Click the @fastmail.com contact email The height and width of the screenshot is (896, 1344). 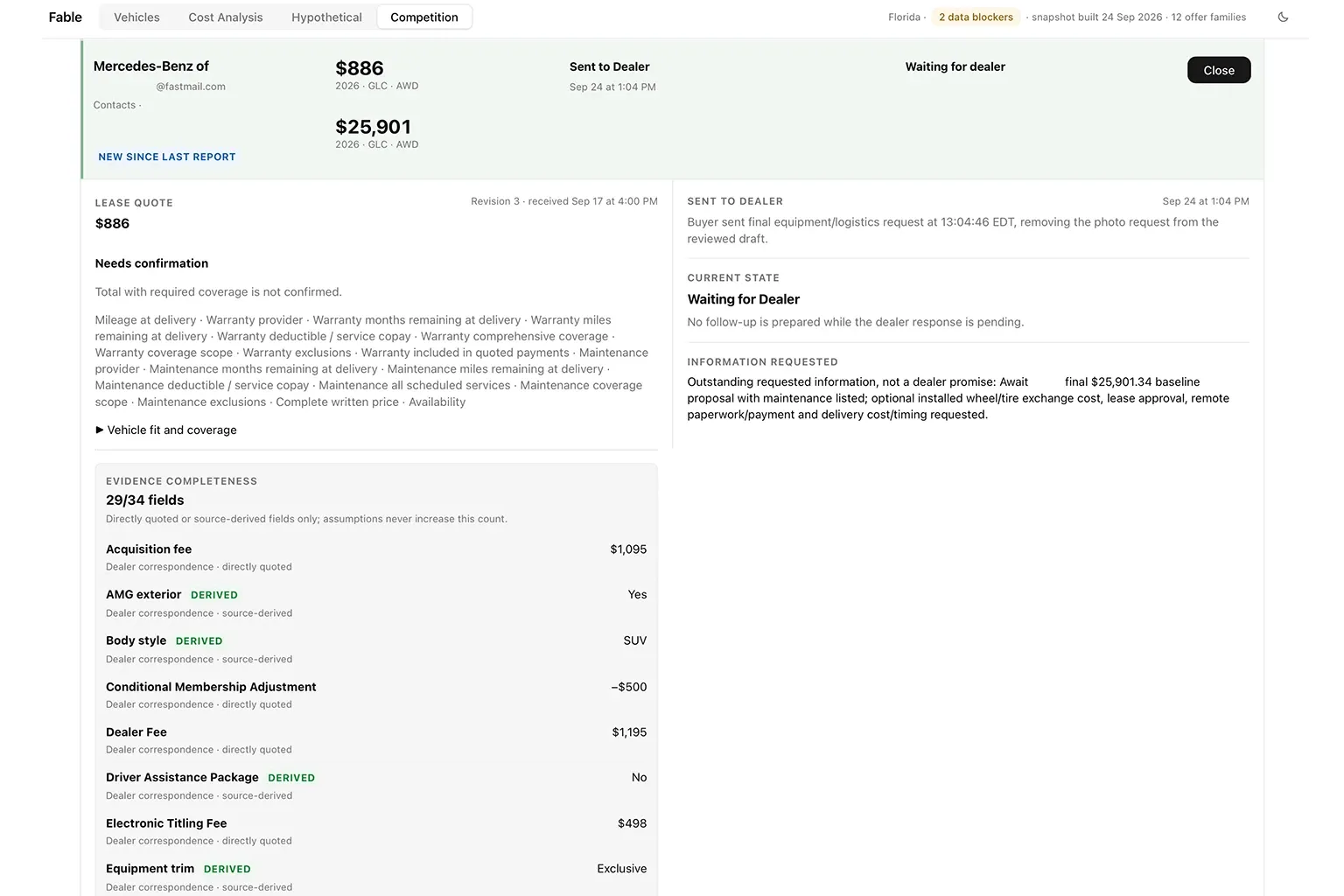(191, 87)
